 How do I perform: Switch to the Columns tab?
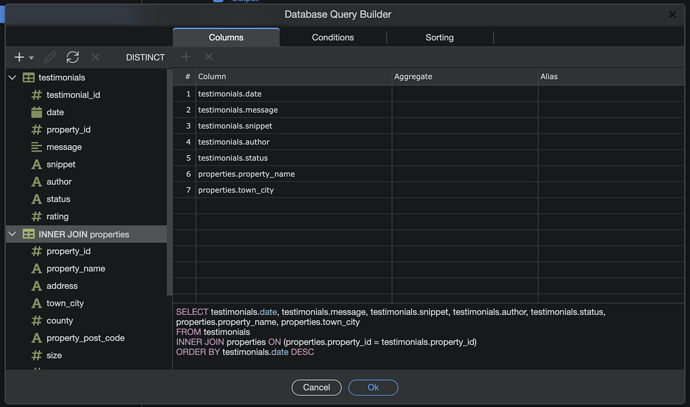point(226,37)
